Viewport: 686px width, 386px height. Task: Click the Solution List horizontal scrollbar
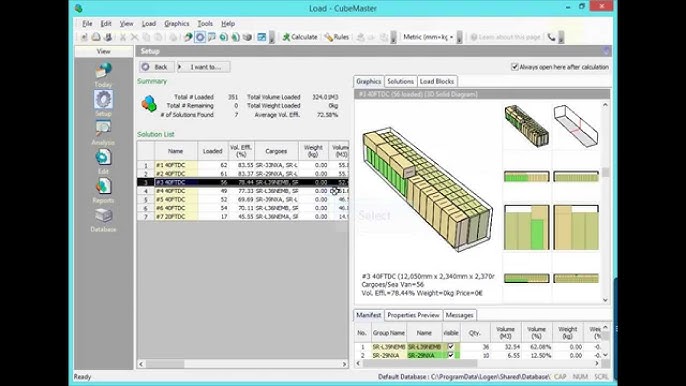tap(243, 364)
